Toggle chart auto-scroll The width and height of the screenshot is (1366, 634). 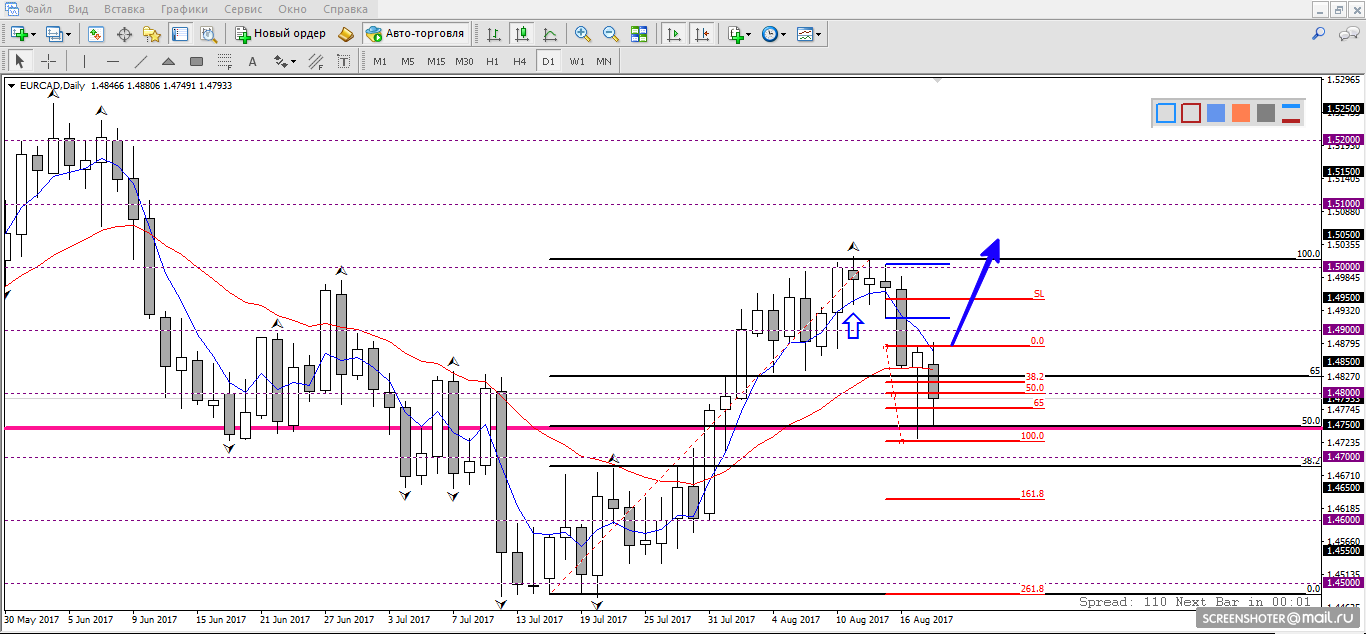coord(675,34)
